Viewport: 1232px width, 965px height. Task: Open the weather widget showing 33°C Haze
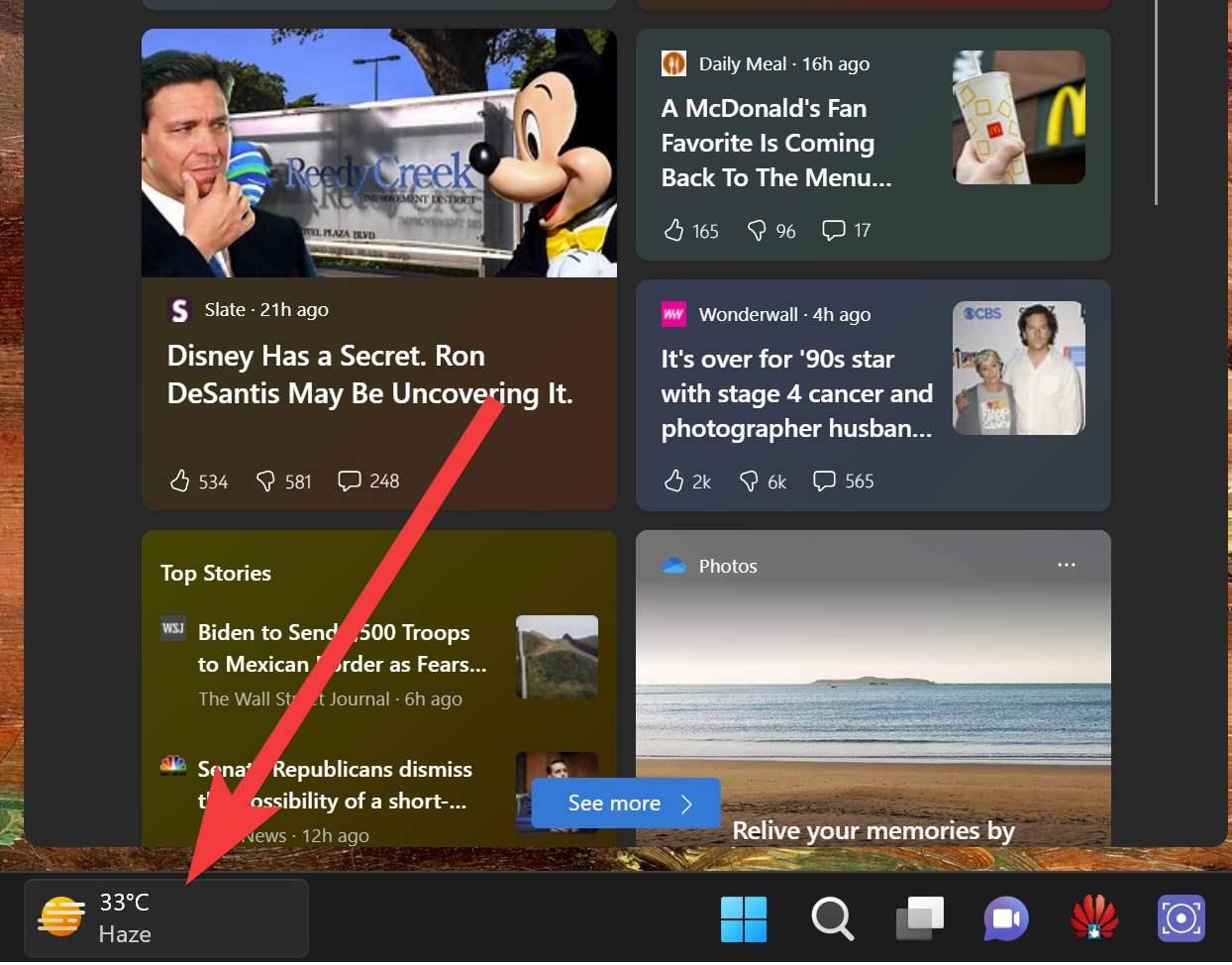click(166, 918)
